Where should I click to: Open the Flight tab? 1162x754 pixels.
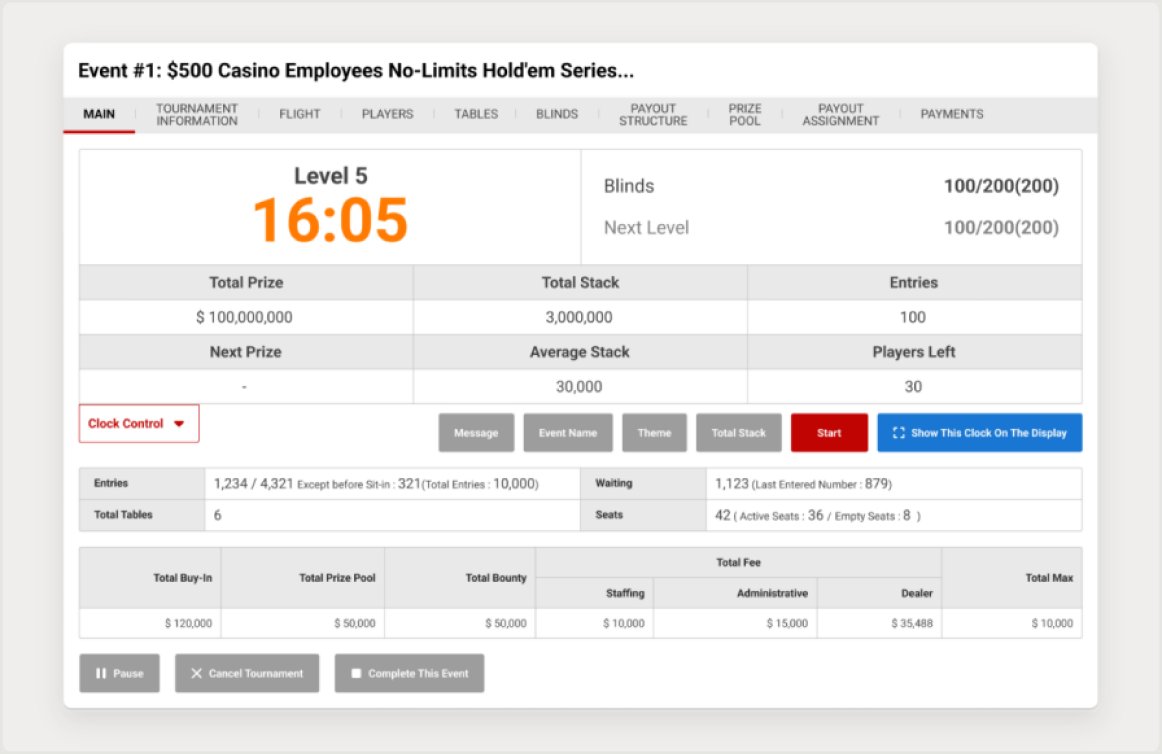299,114
